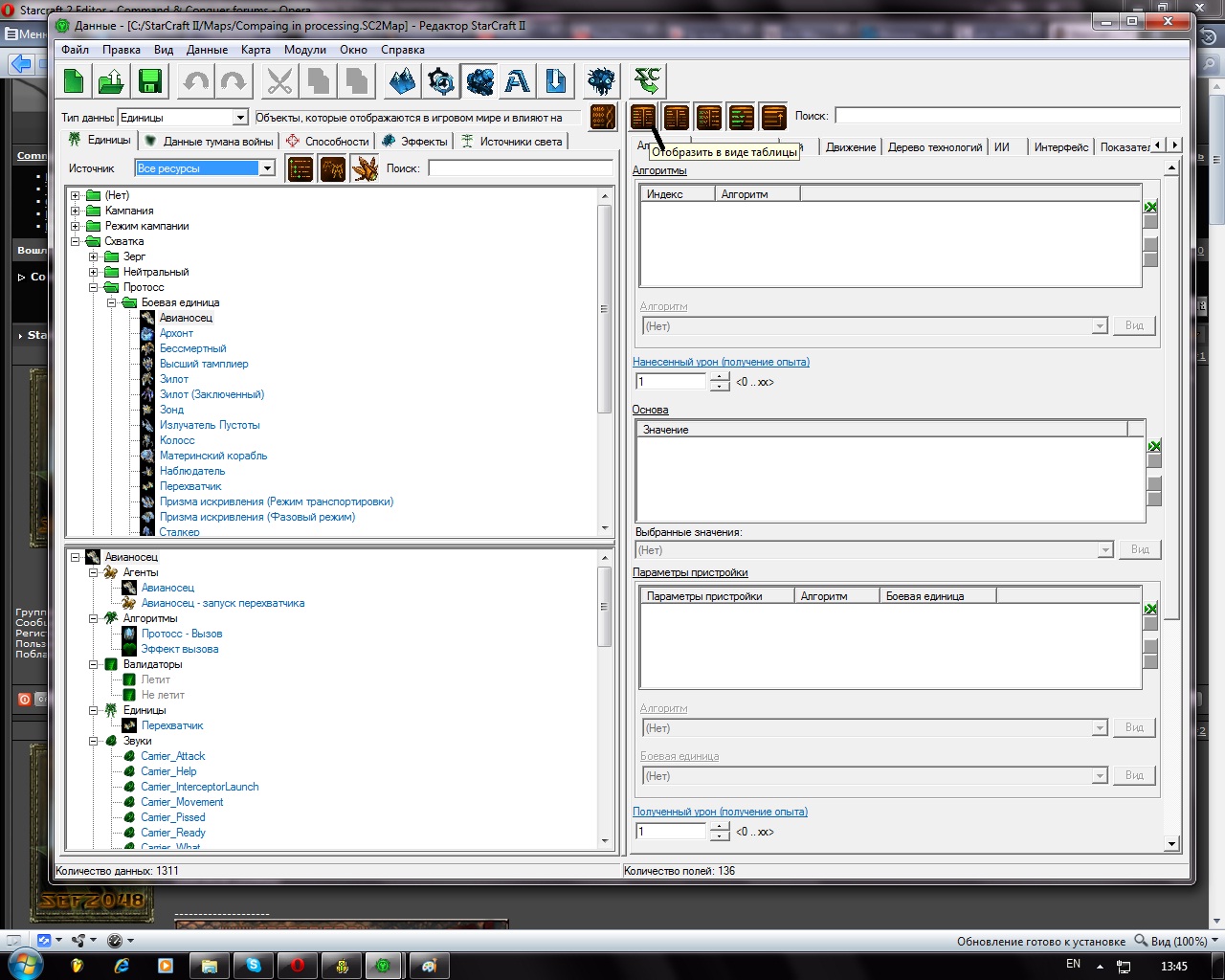Open the Import module arrow icon
This screenshot has width=1225, height=980.
(556, 81)
